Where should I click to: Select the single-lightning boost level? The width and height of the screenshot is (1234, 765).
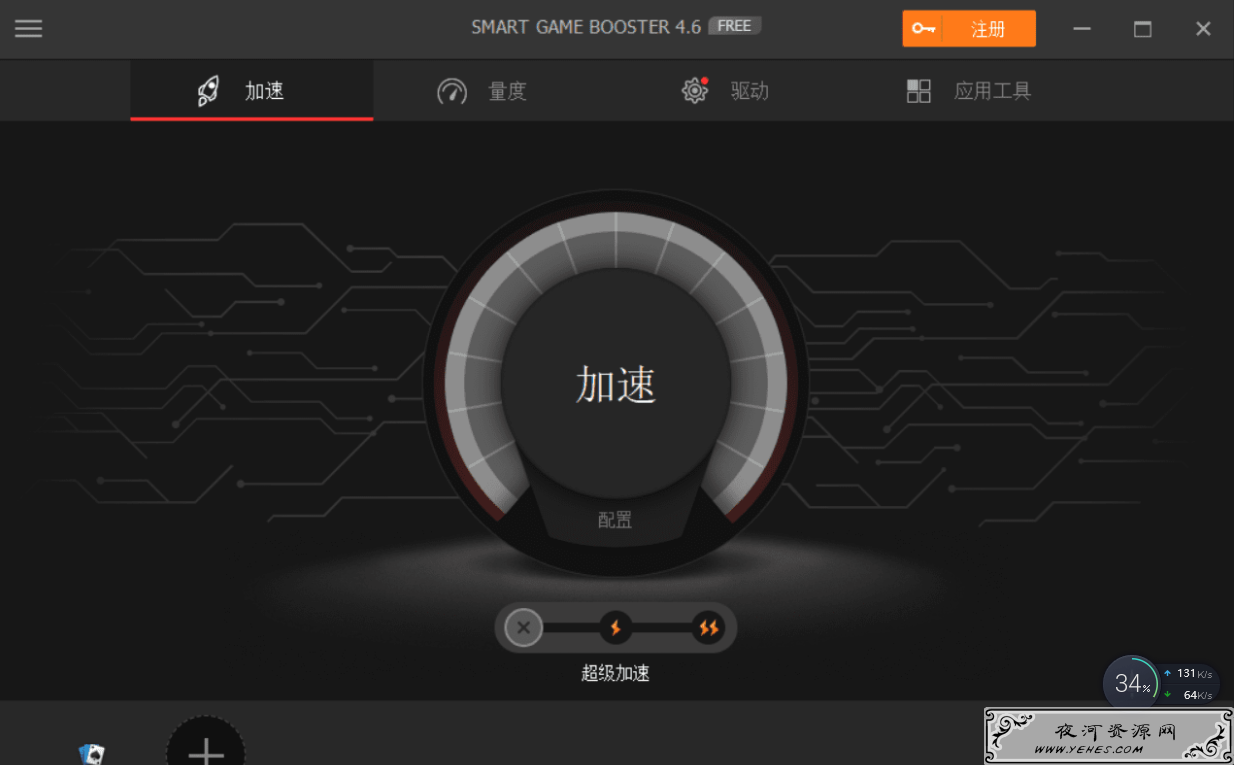(x=616, y=628)
